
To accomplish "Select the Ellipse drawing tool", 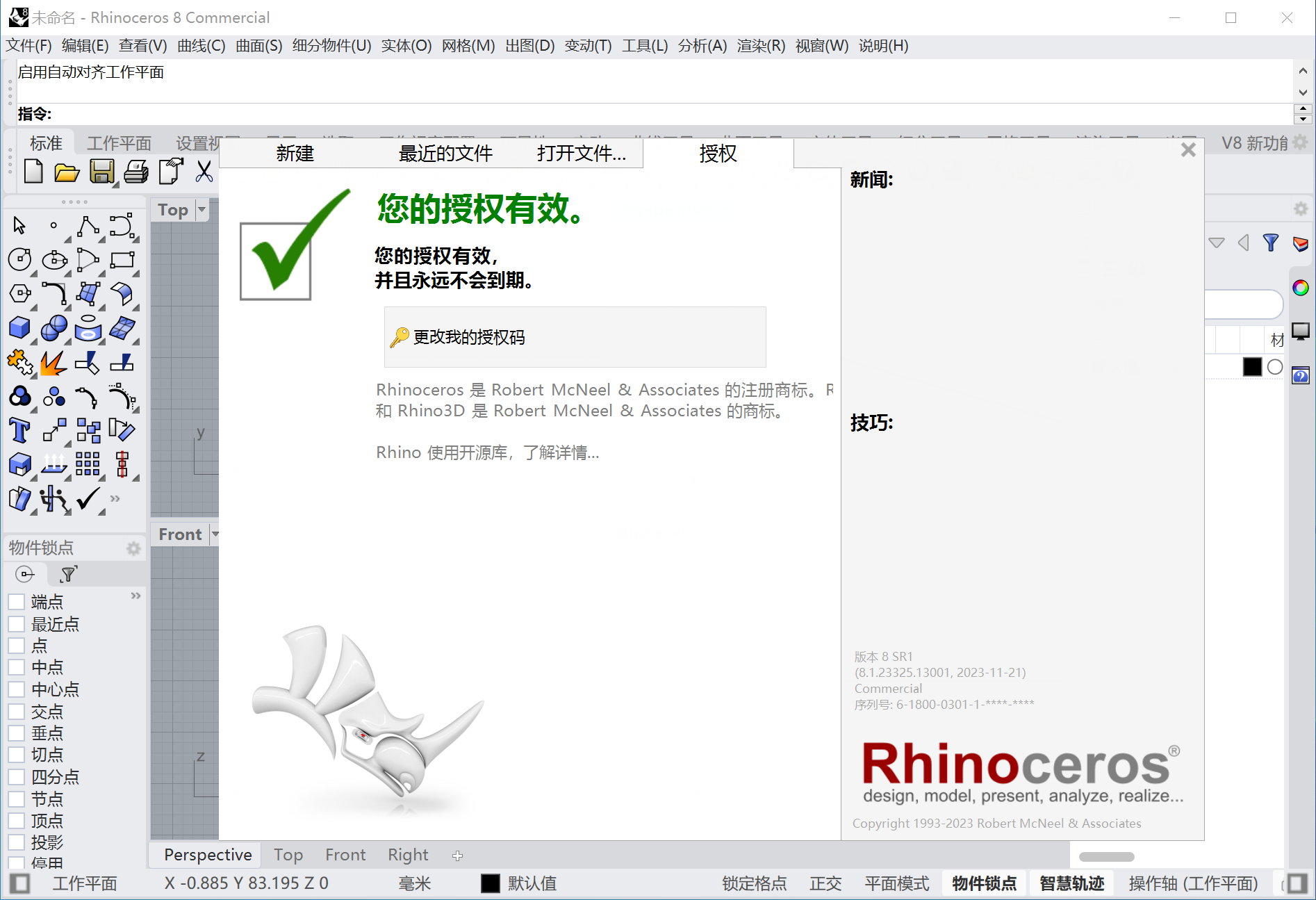I will point(54,259).
